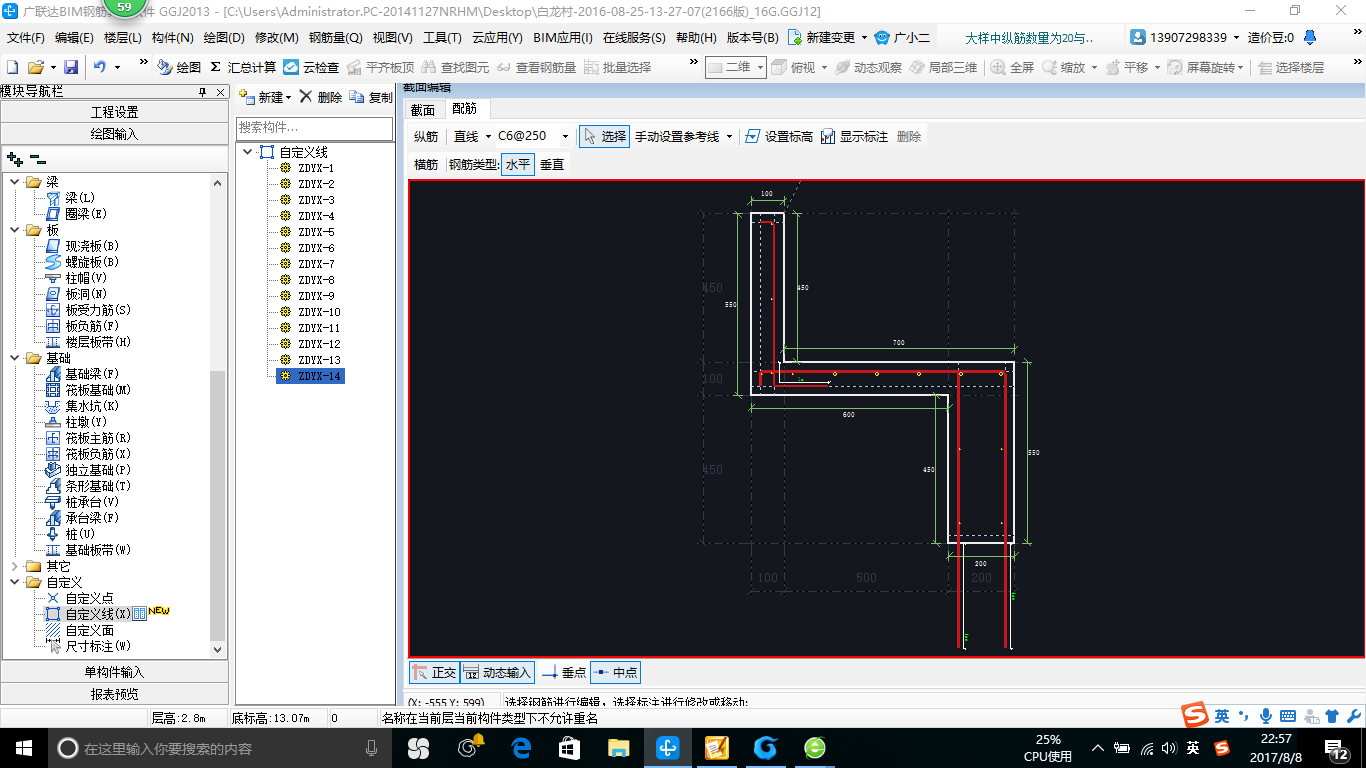Click the 搜索构件 search field

coord(315,128)
